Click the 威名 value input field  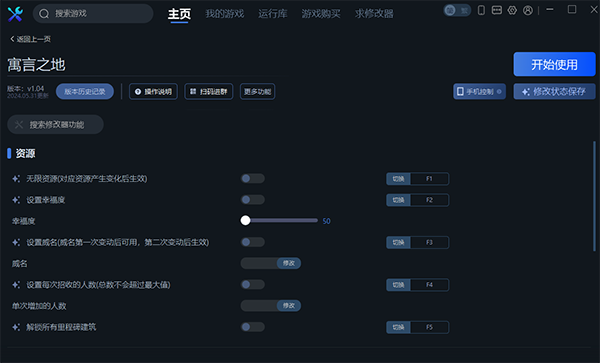[259, 263]
